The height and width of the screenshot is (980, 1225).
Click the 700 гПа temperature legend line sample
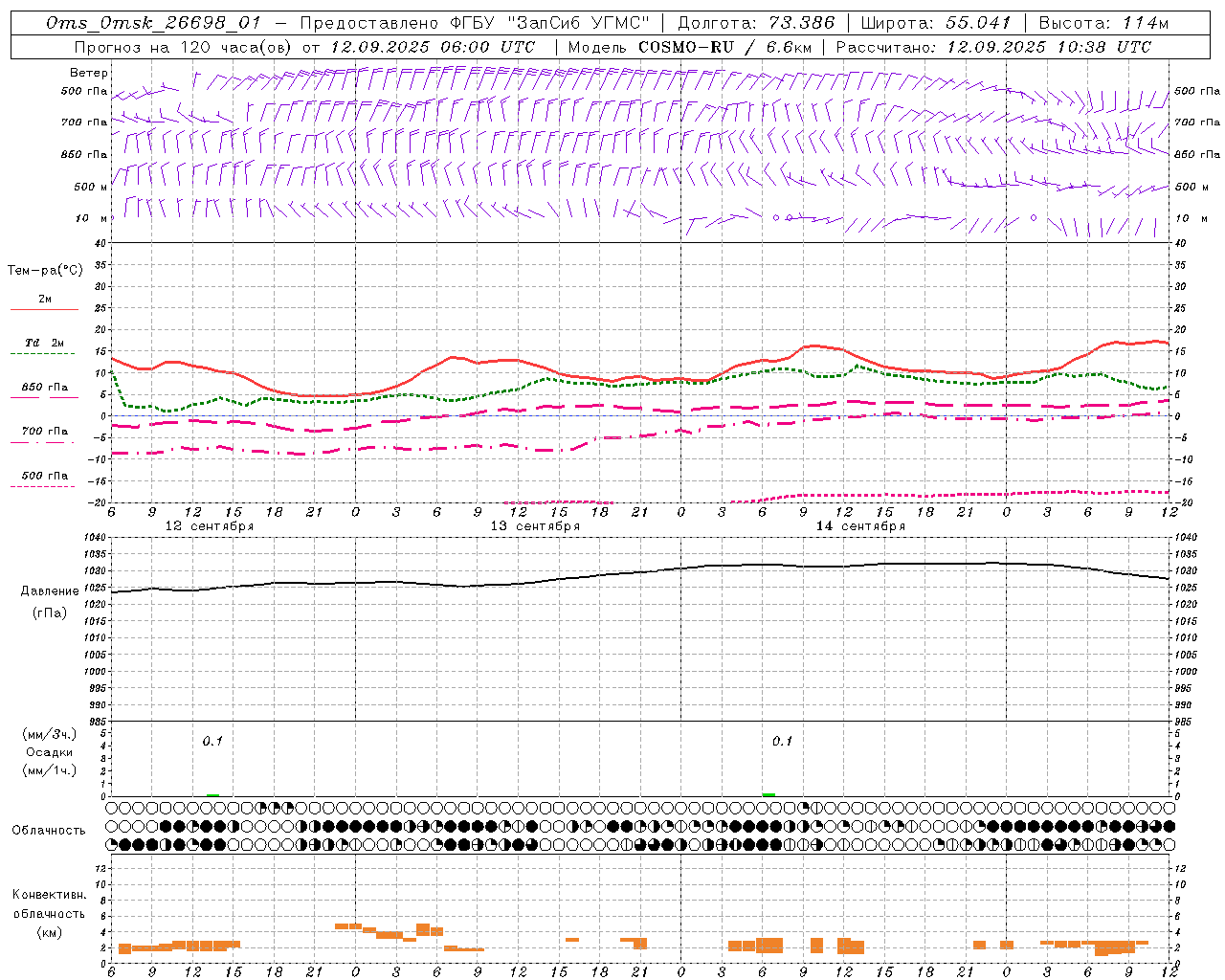(42, 442)
